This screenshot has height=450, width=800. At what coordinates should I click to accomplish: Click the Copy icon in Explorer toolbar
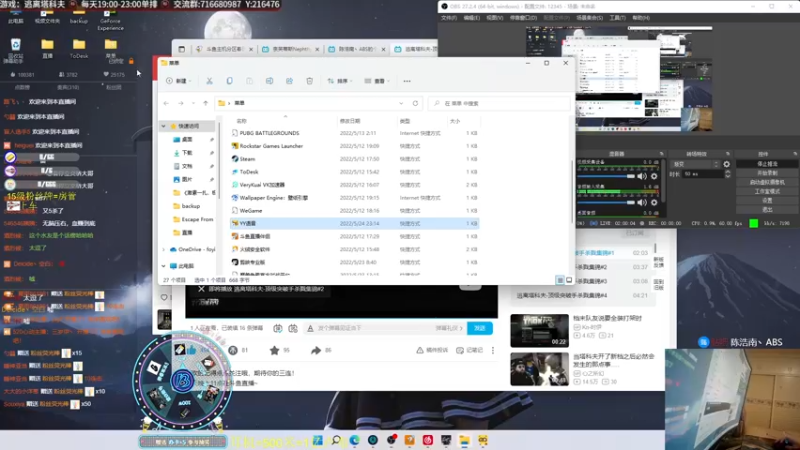(230, 81)
